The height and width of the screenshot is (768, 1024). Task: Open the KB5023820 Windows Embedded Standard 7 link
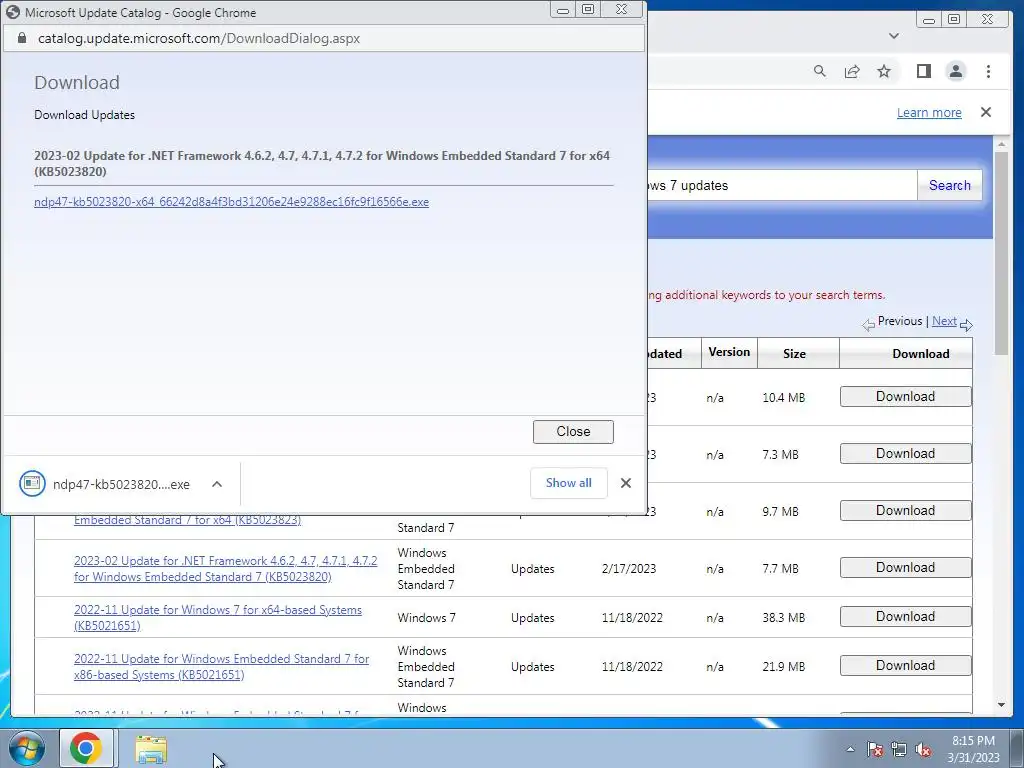[x=225, y=569]
